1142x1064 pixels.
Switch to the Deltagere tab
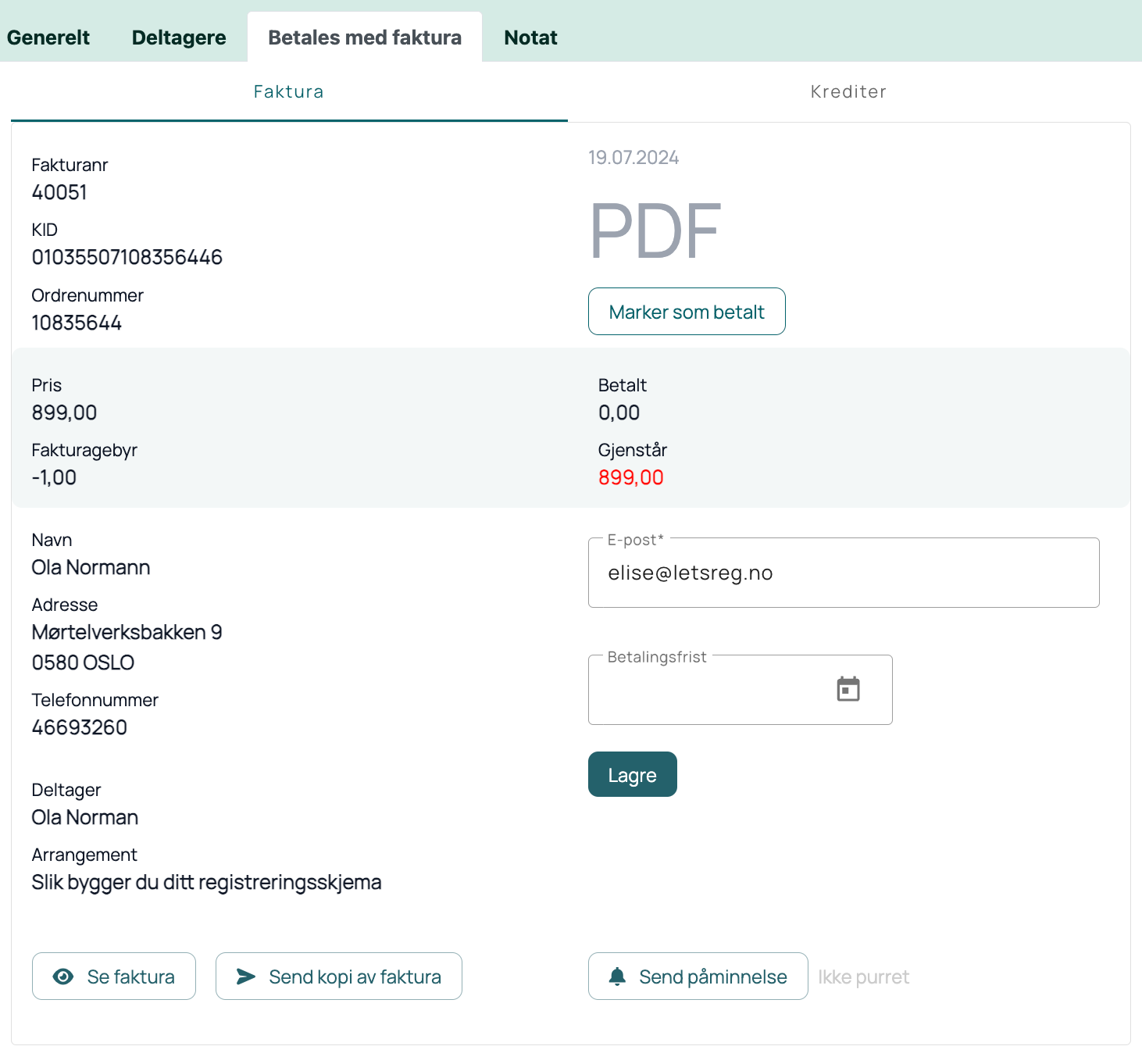coord(179,37)
